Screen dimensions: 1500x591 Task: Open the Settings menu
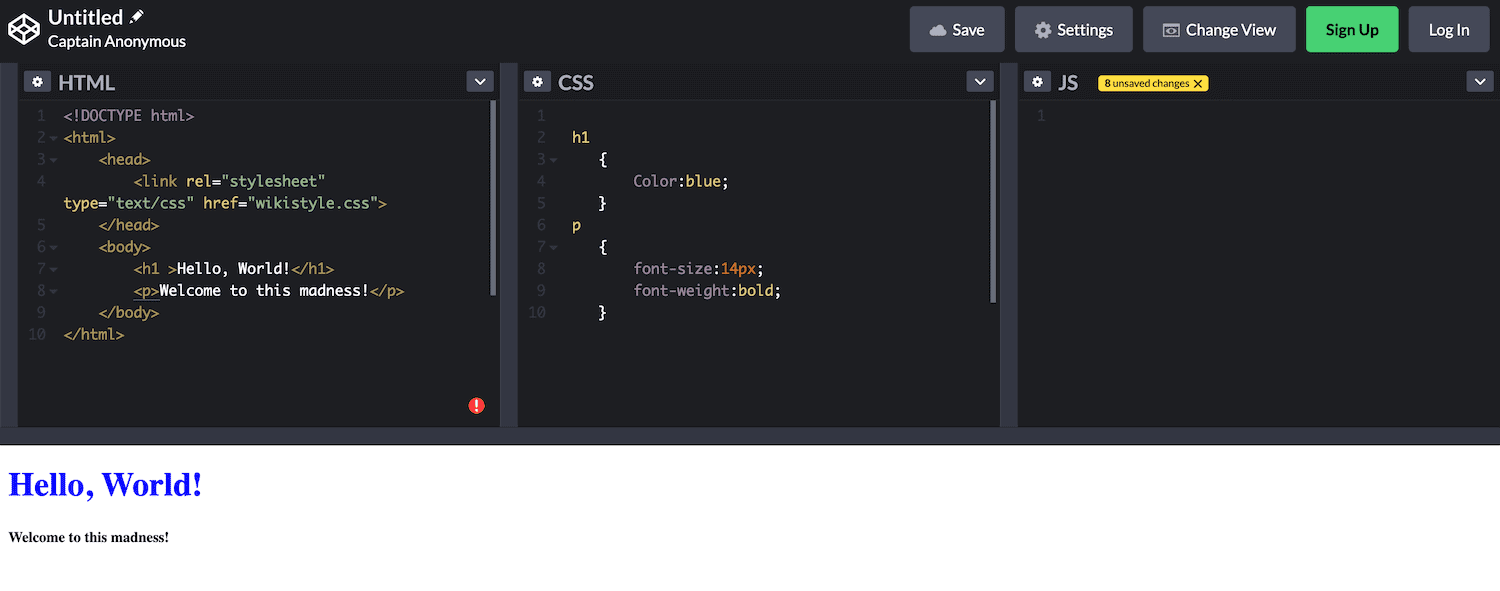coord(1073,29)
